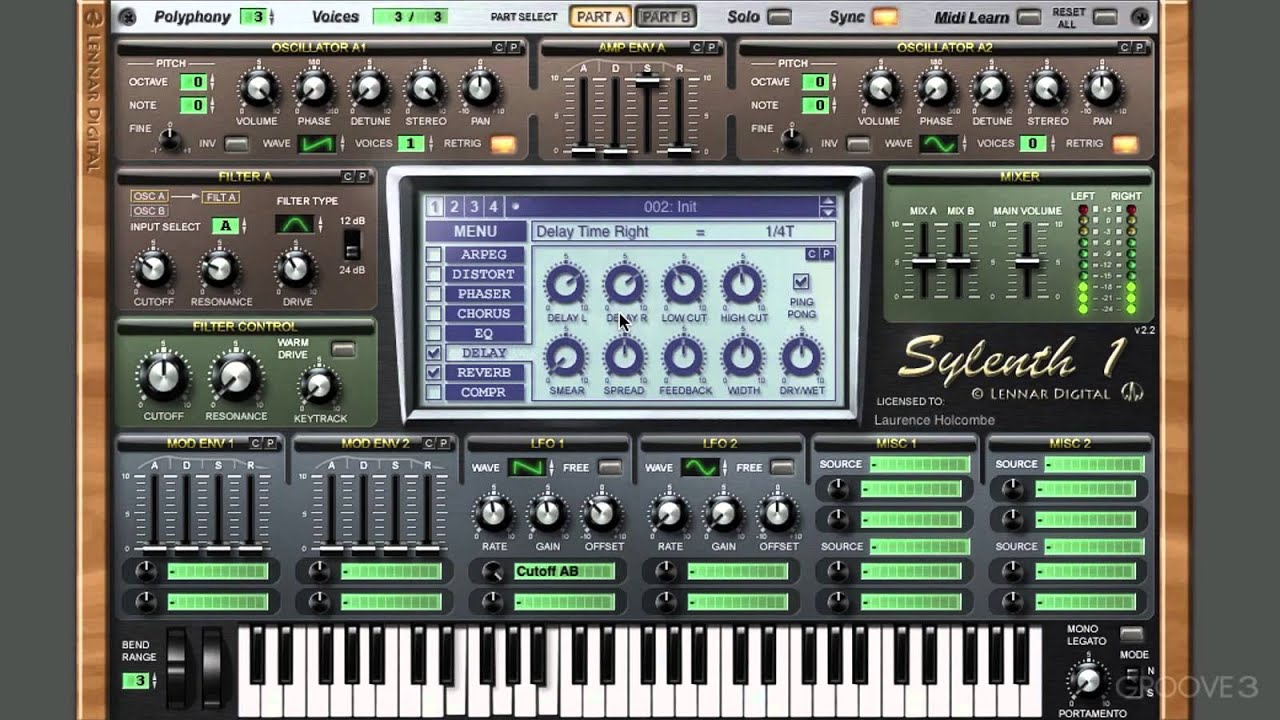The image size is (1280, 720).
Task: Click LFO 2 Offset knob
Action: click(777, 515)
